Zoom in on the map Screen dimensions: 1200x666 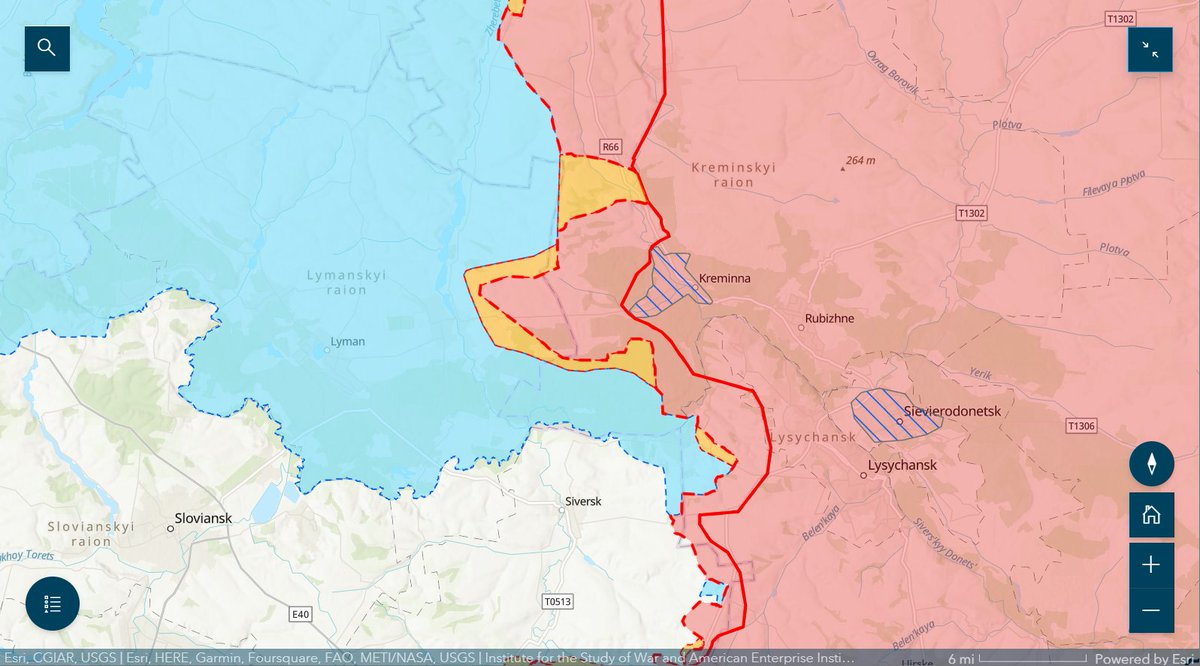pyautogui.click(x=1151, y=565)
